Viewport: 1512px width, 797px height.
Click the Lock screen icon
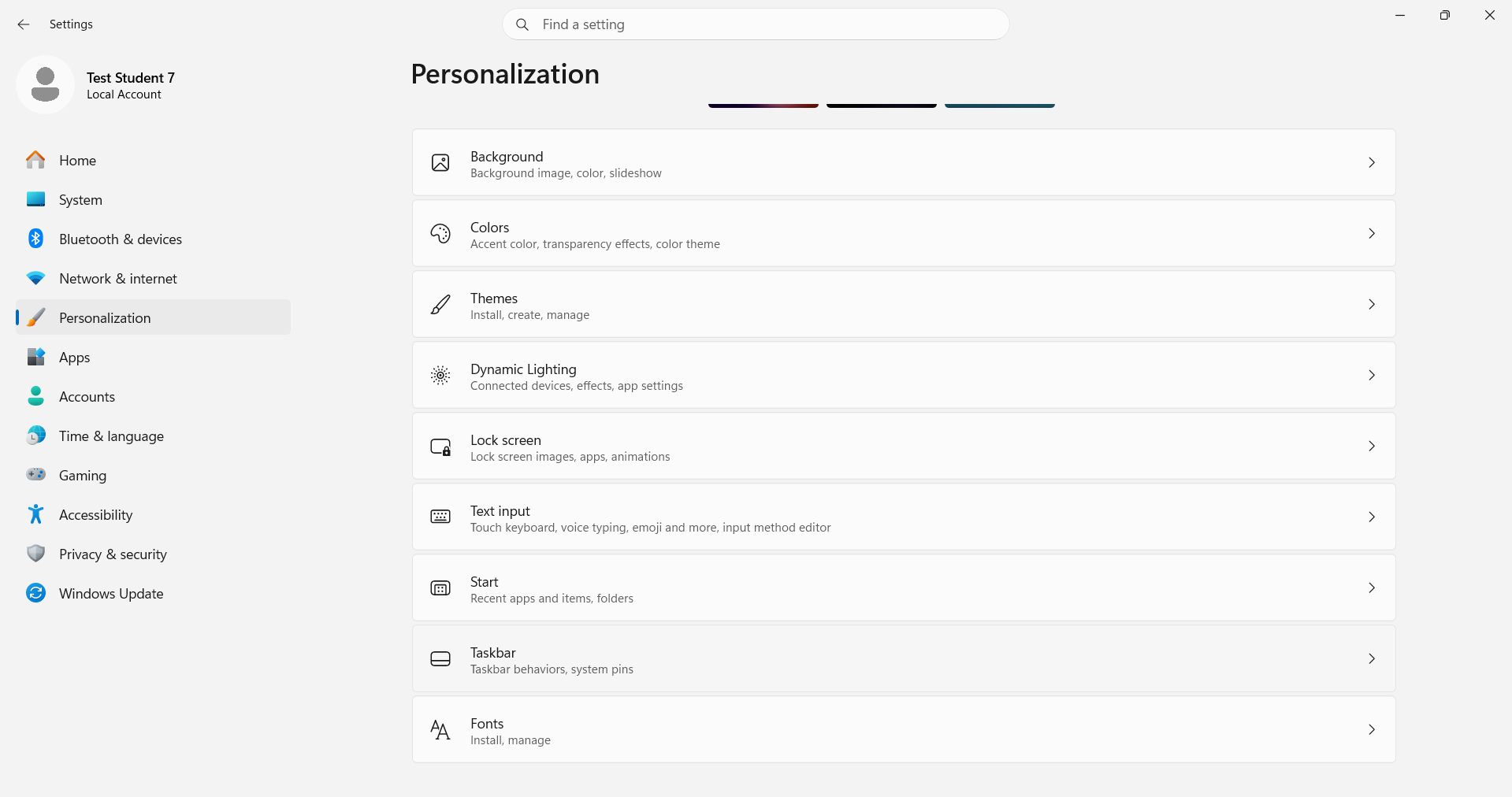click(x=440, y=447)
